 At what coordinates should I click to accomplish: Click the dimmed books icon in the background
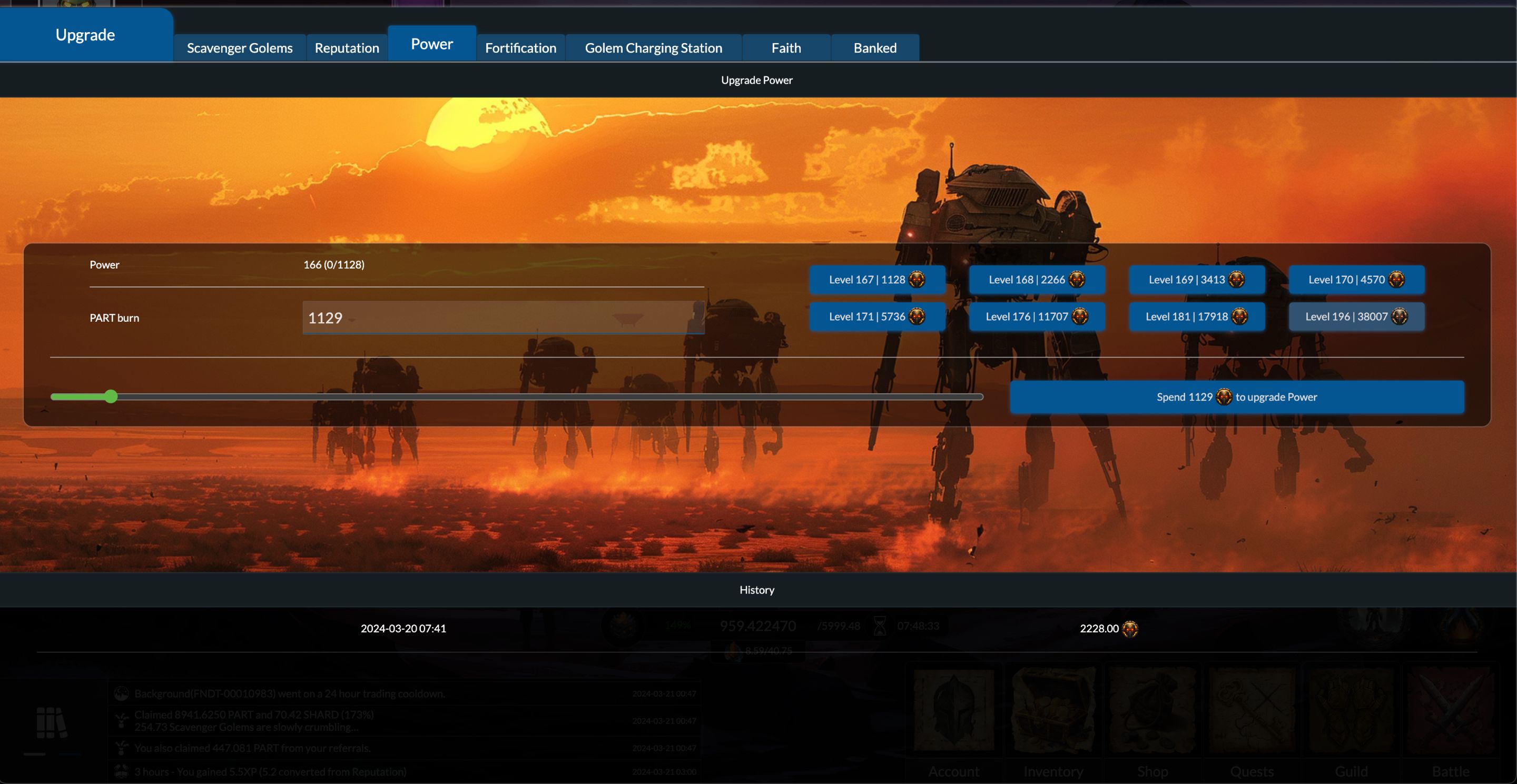click(x=52, y=723)
